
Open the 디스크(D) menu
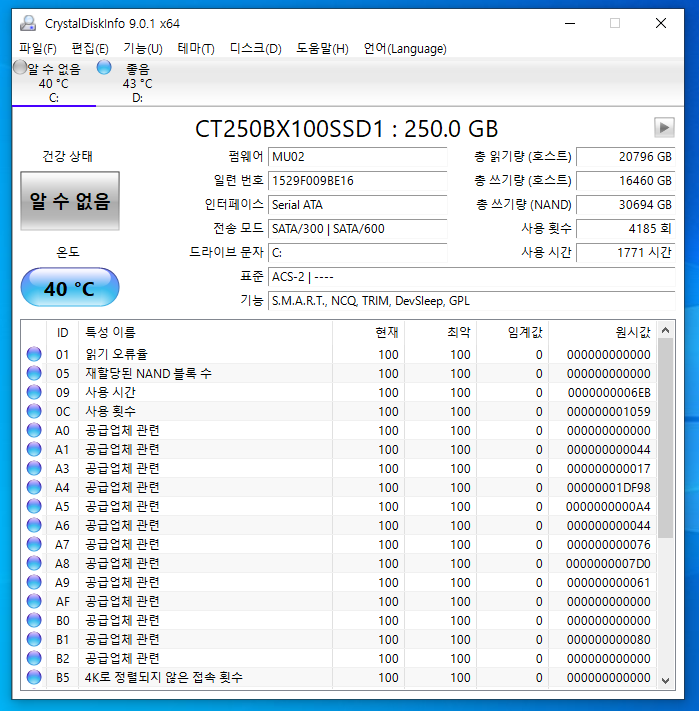(x=255, y=49)
